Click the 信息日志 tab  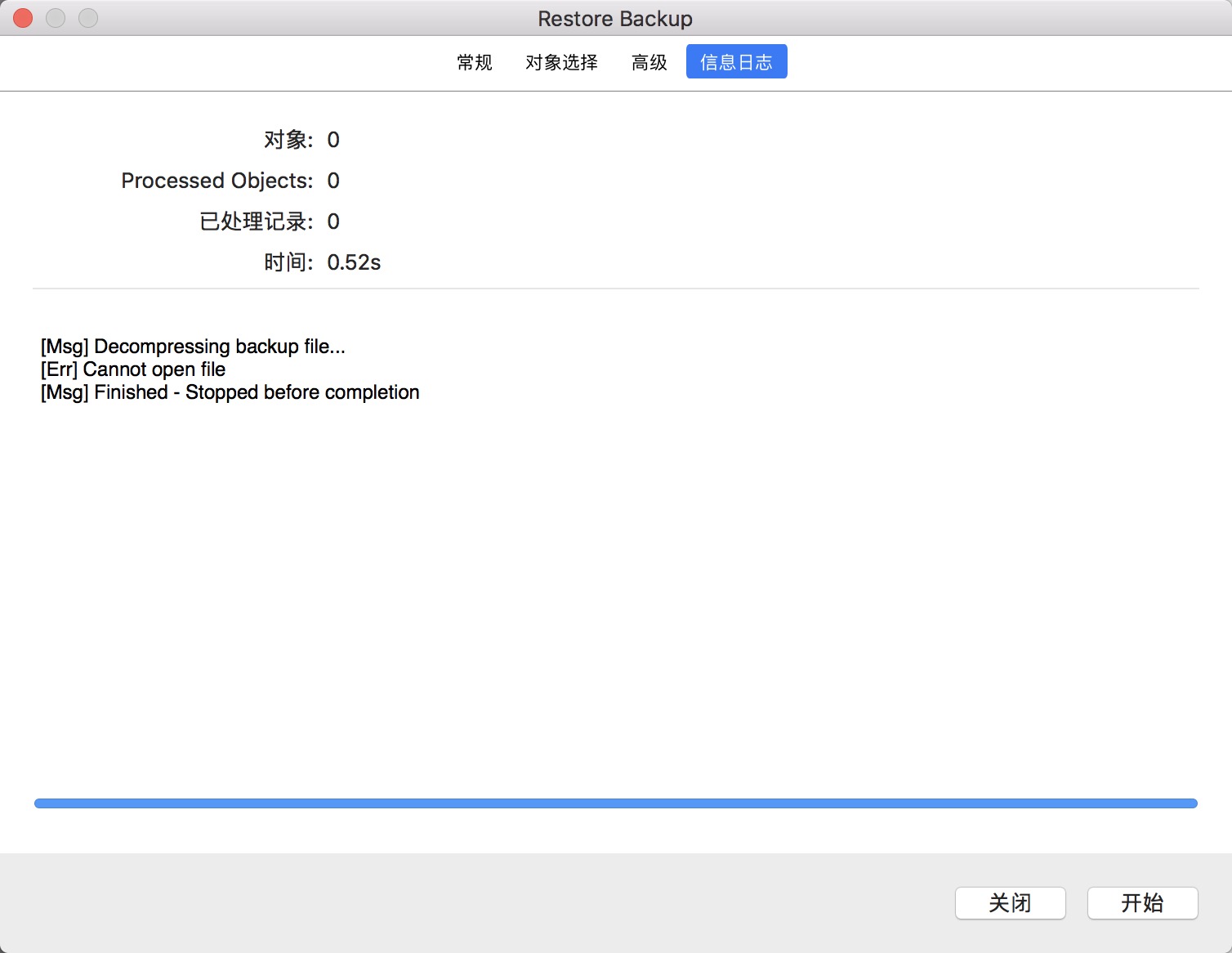(x=736, y=62)
